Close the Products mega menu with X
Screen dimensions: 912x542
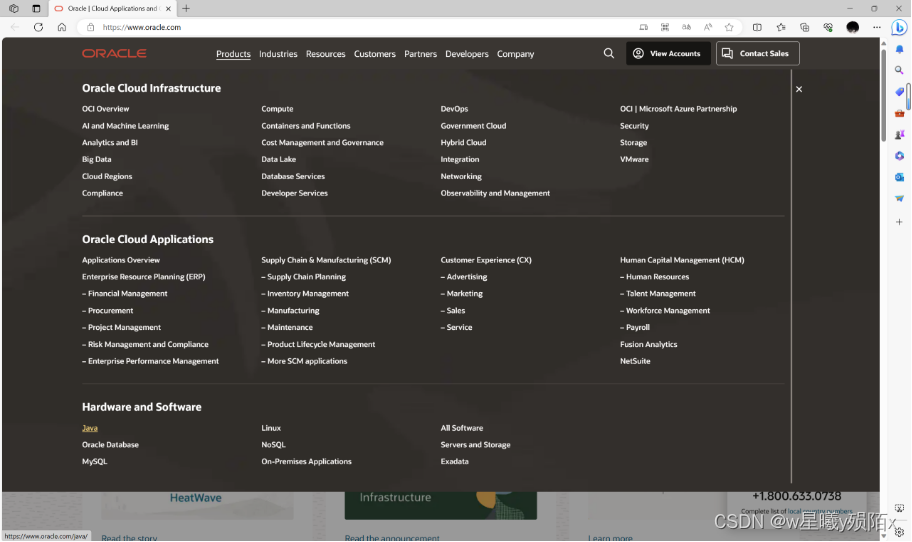point(799,89)
